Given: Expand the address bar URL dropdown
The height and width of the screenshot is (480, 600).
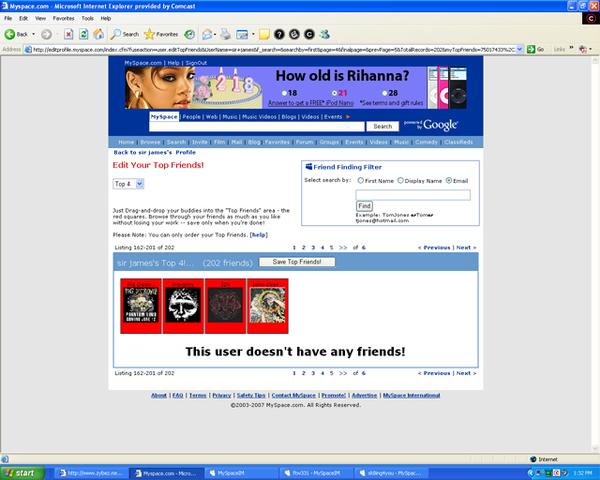Looking at the screenshot, I should pyautogui.click(x=528, y=49).
